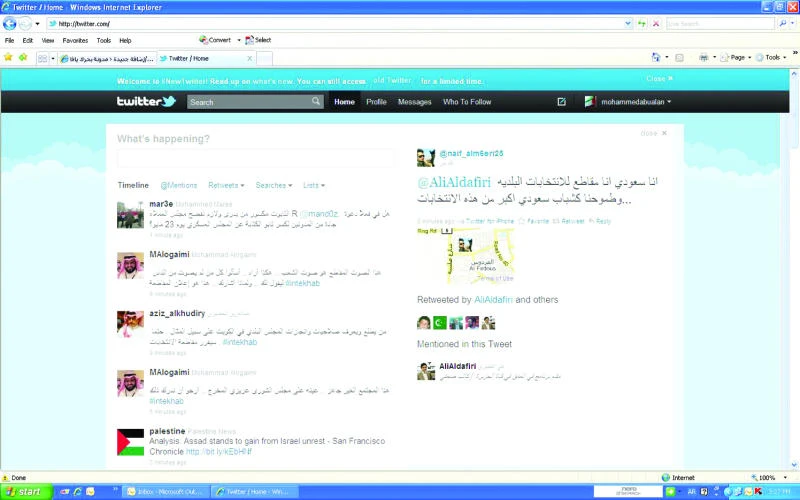Viewport: 800px width, 500px height.
Task: Select the @Mentions tab
Action: pyautogui.click(x=179, y=185)
